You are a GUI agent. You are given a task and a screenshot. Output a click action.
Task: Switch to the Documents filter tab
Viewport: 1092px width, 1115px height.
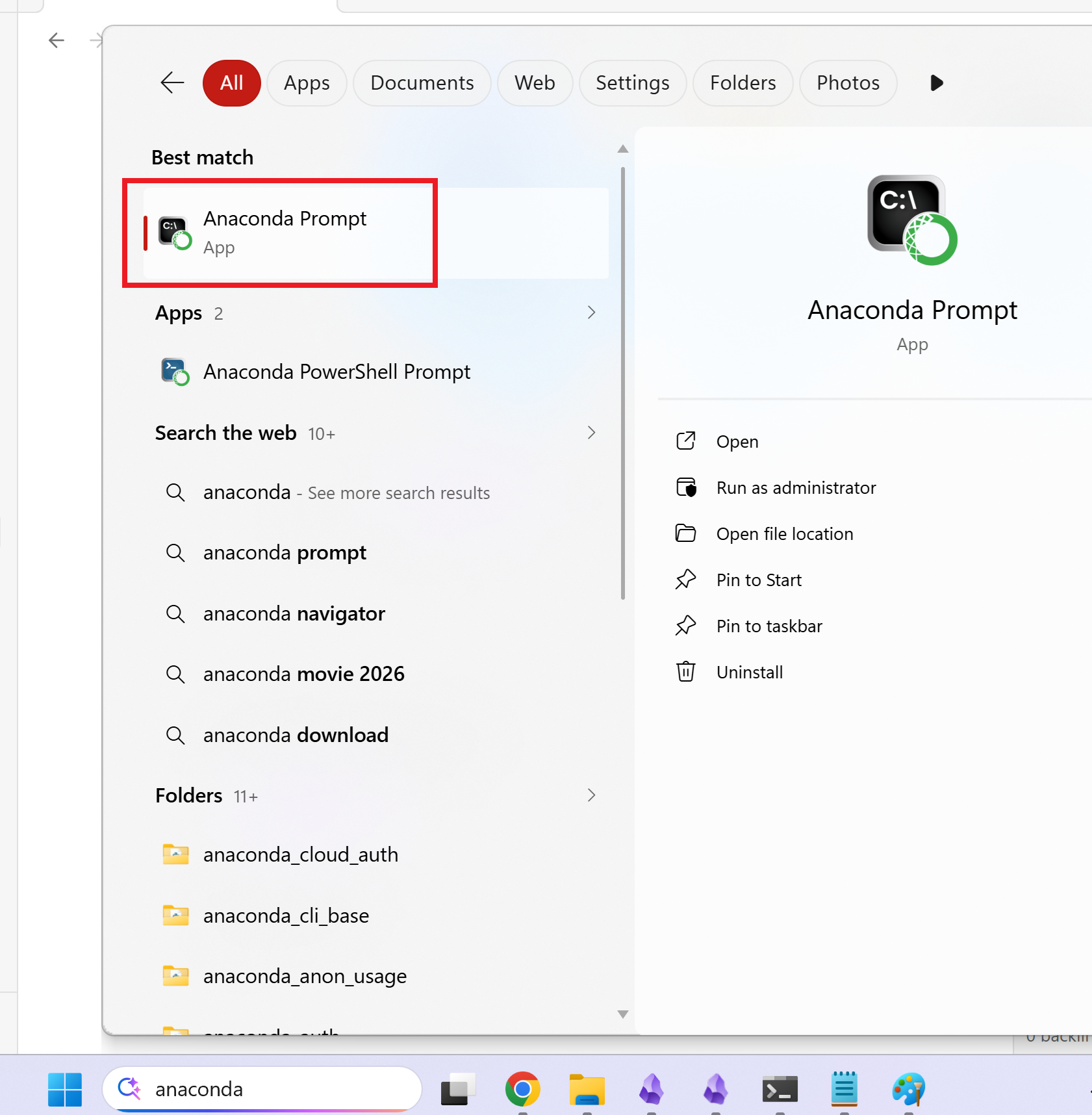[422, 83]
